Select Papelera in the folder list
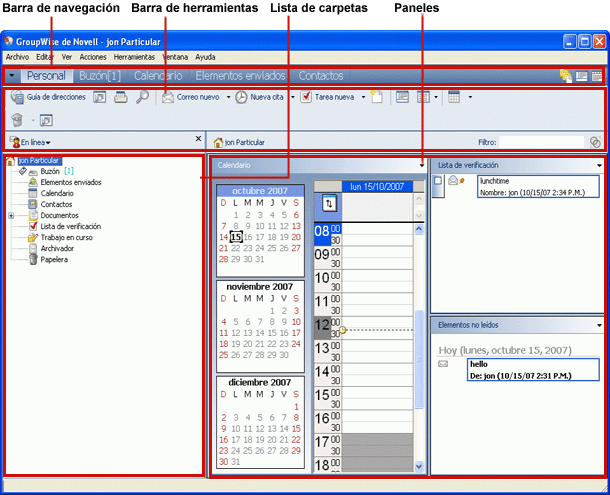 [x=54, y=260]
